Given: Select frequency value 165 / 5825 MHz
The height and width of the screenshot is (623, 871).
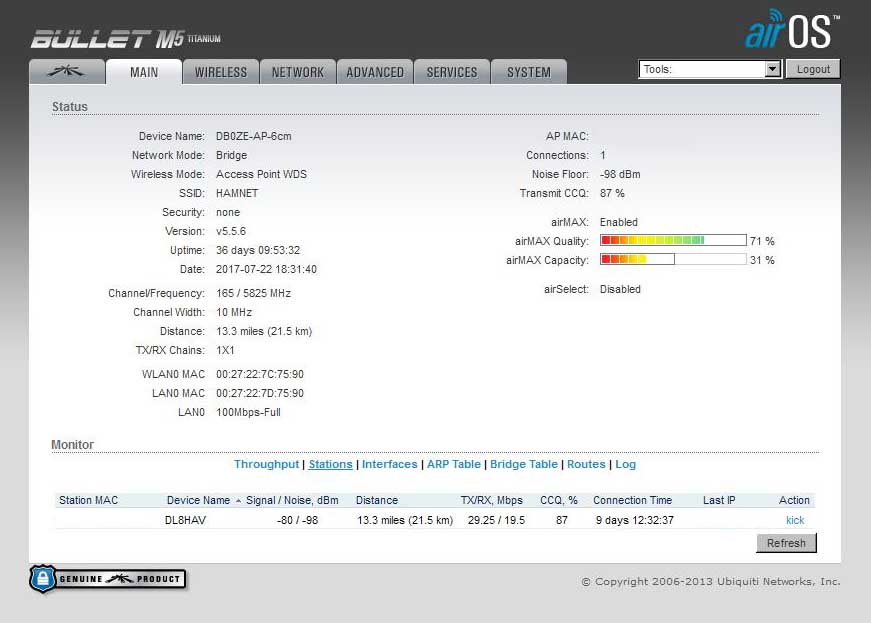Looking at the screenshot, I should tap(253, 293).
